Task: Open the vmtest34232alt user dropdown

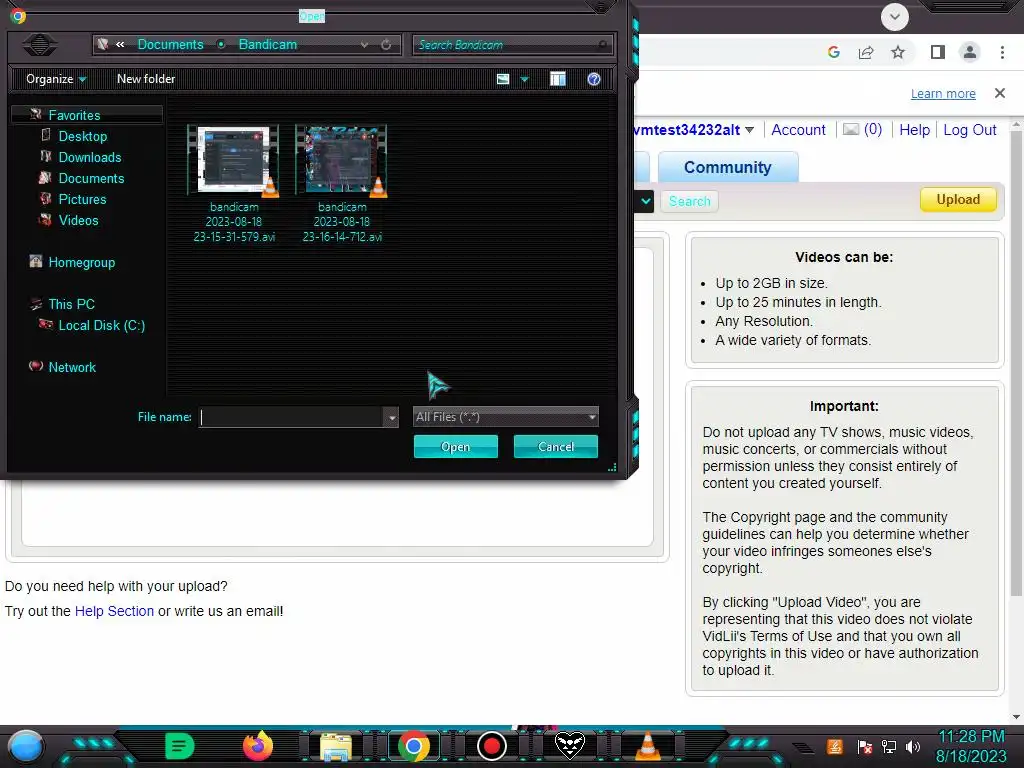Action: [x=750, y=130]
